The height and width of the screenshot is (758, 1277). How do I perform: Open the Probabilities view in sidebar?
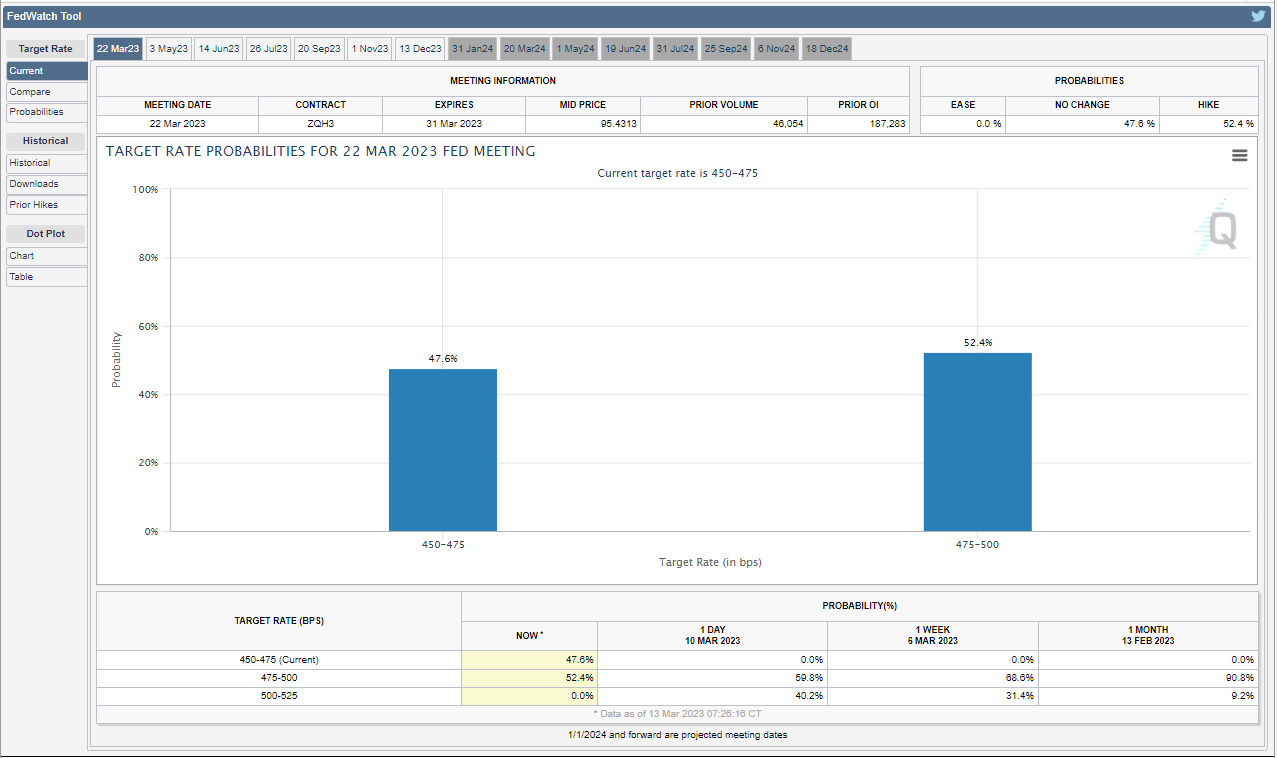click(x=47, y=112)
